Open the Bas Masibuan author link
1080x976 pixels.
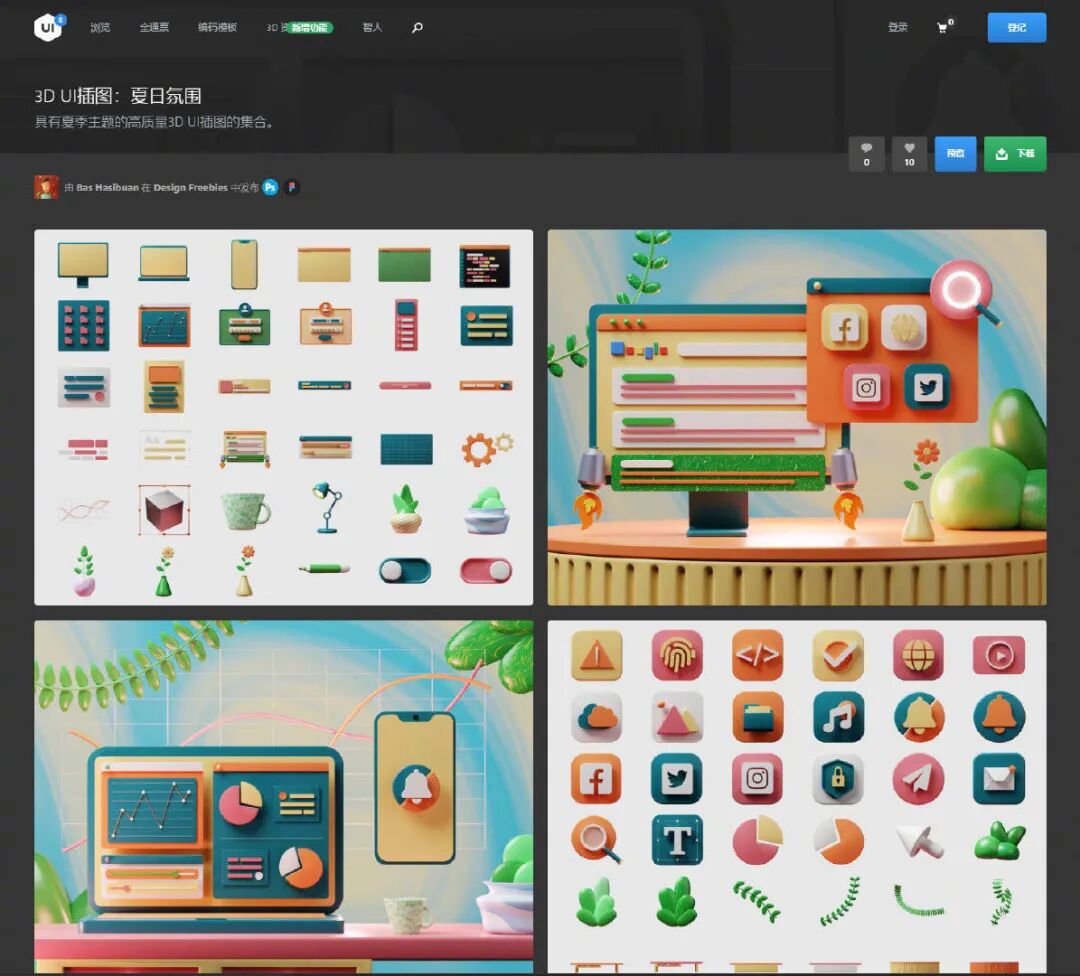click(x=107, y=187)
